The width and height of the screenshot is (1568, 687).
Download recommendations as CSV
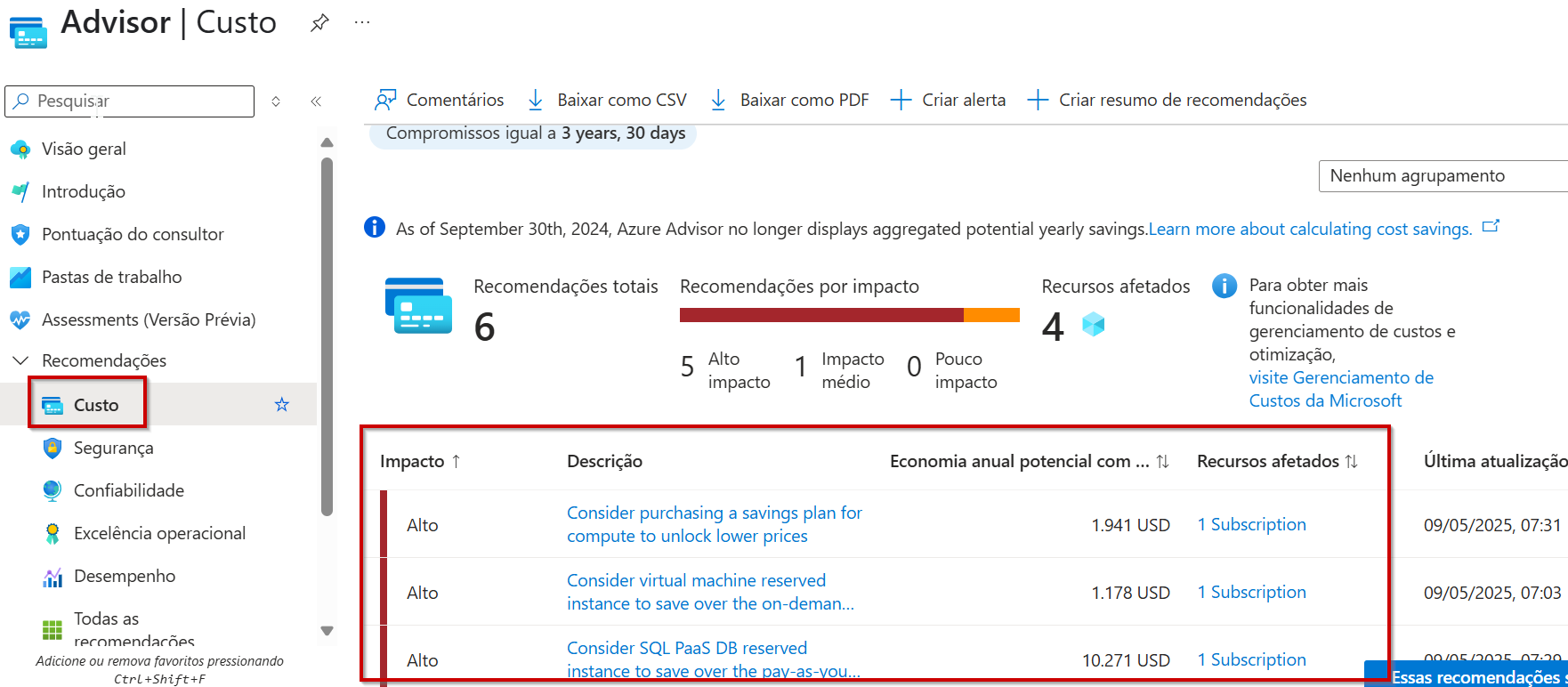point(607,100)
